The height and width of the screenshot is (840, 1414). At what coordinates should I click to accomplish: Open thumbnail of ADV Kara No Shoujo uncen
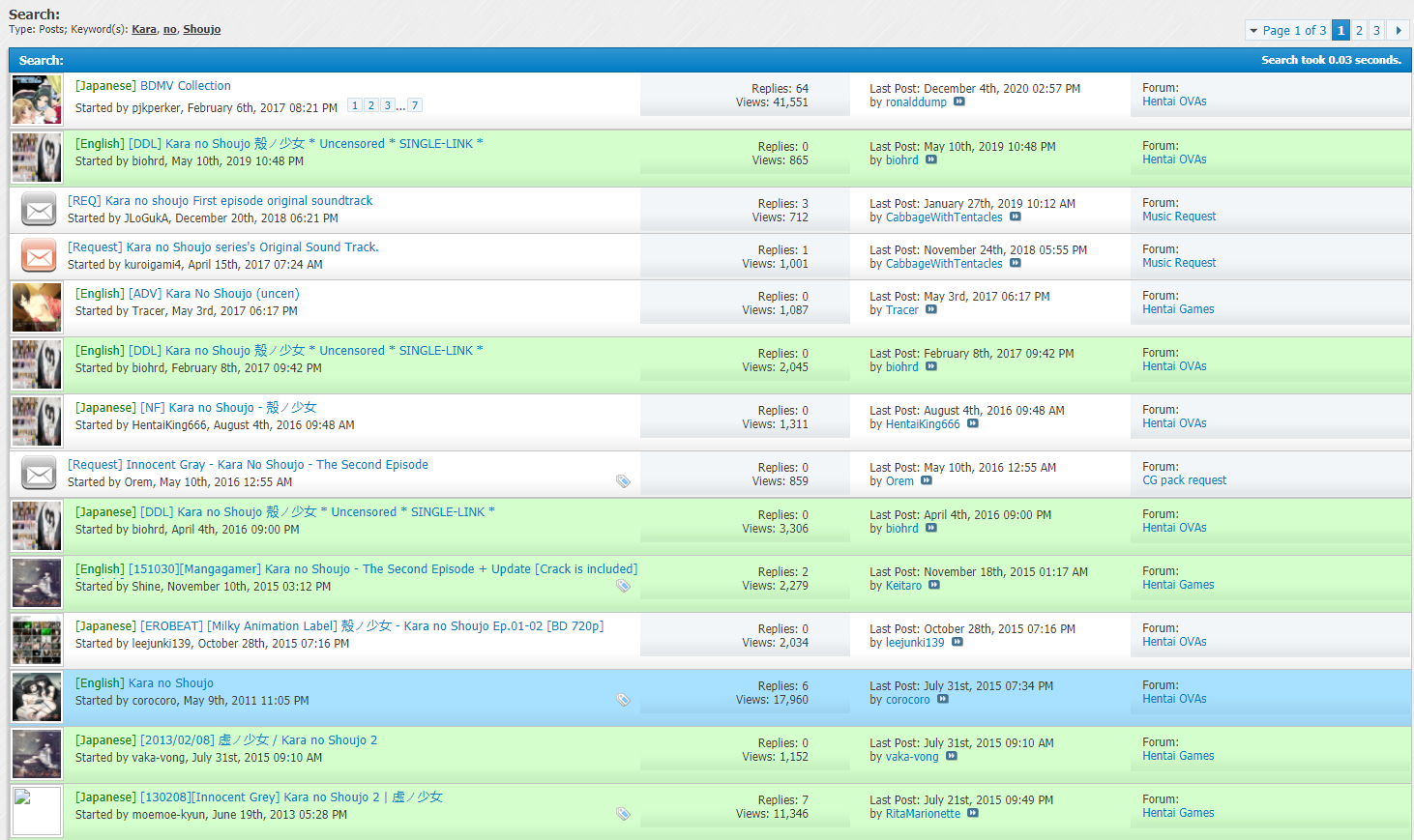tap(37, 307)
